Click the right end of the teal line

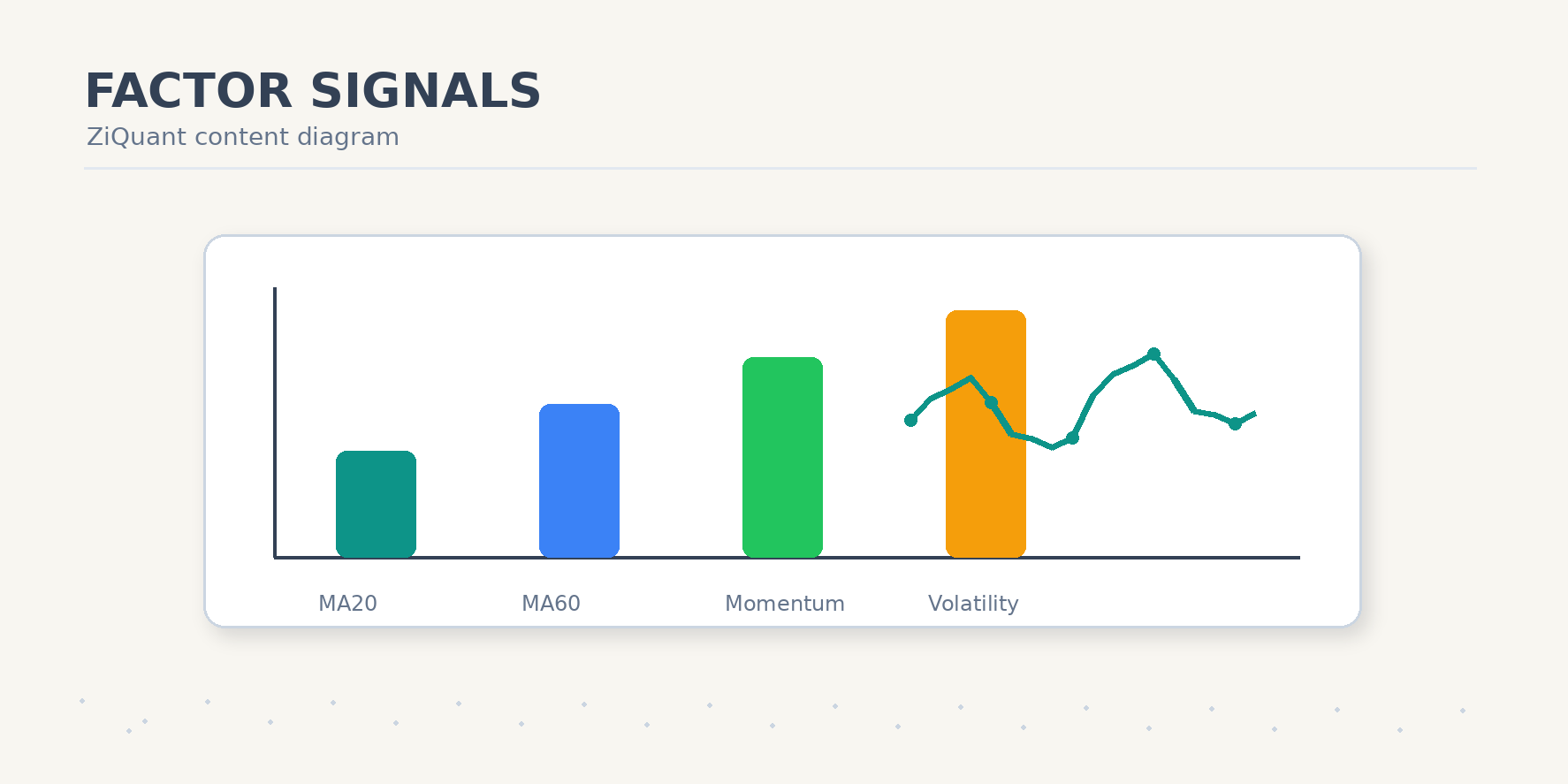coord(1254,414)
